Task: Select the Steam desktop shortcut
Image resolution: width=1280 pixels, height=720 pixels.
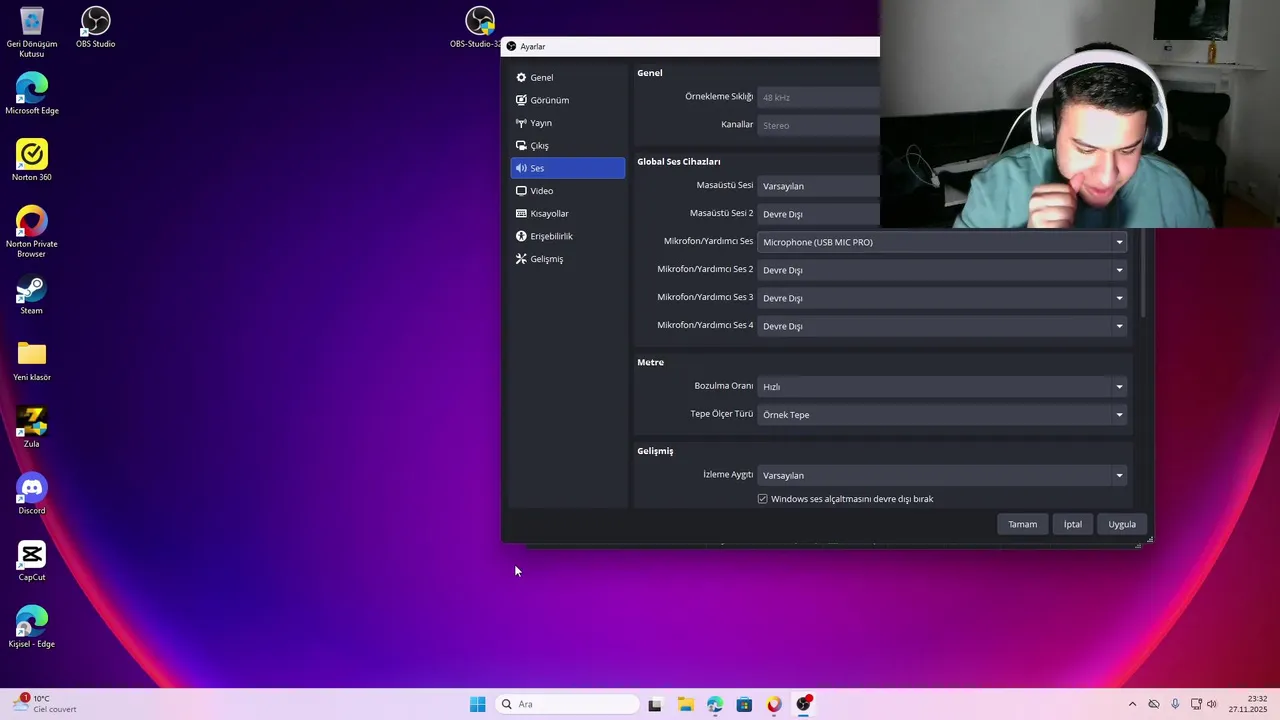Action: pos(31,293)
